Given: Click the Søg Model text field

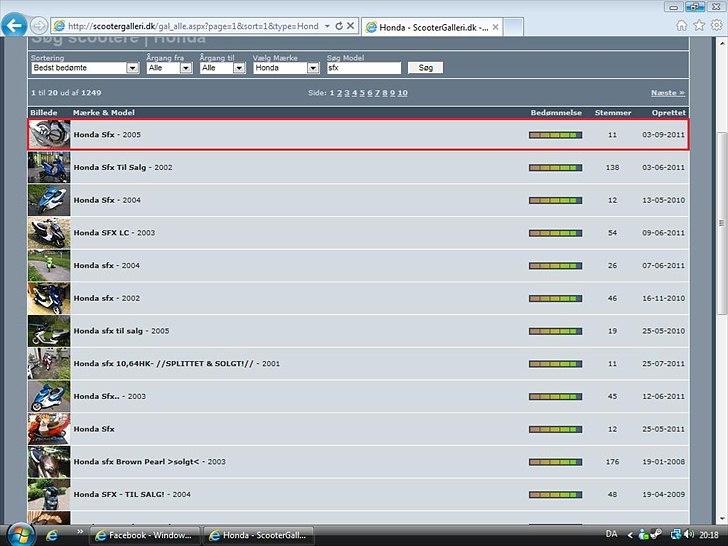Looking at the screenshot, I should click(364, 68).
